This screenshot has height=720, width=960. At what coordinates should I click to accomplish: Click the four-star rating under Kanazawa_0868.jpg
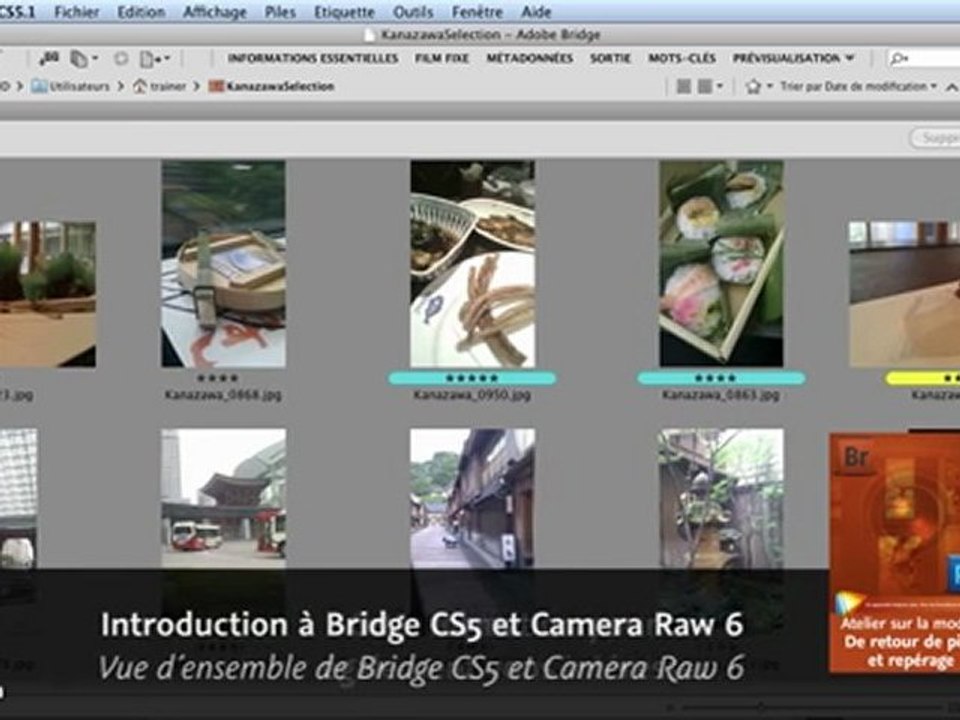218,378
